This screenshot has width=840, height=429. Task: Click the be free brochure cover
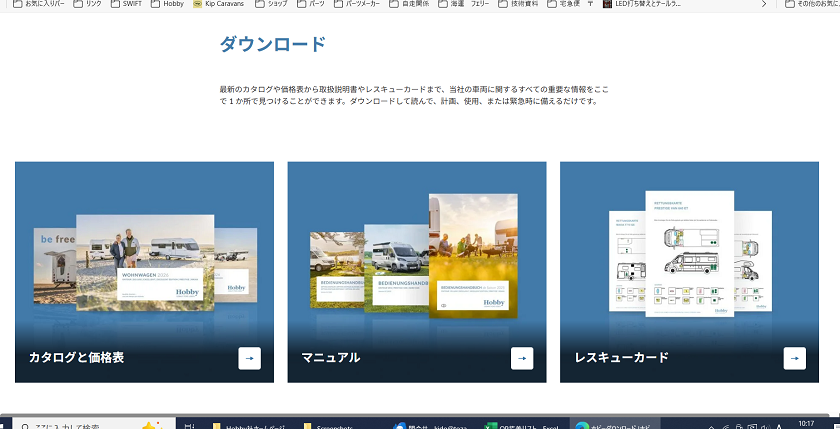pos(55,266)
